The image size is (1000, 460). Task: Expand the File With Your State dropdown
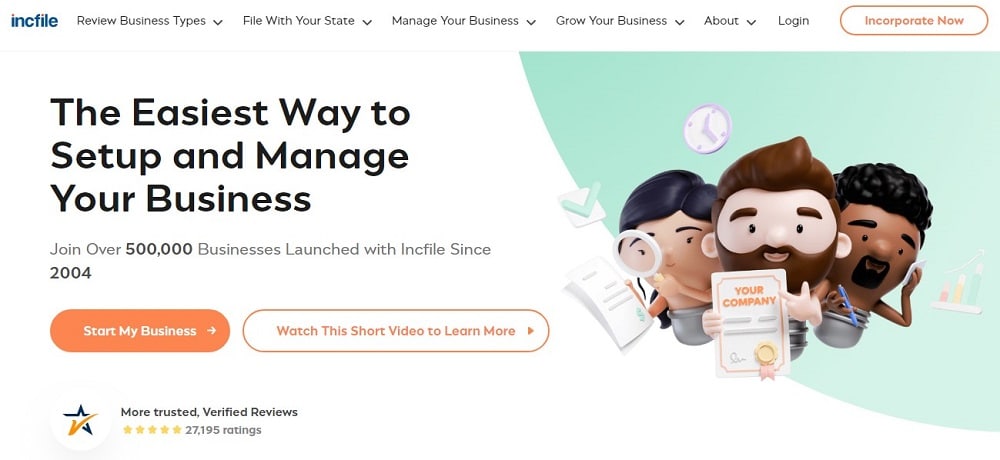[x=307, y=21]
